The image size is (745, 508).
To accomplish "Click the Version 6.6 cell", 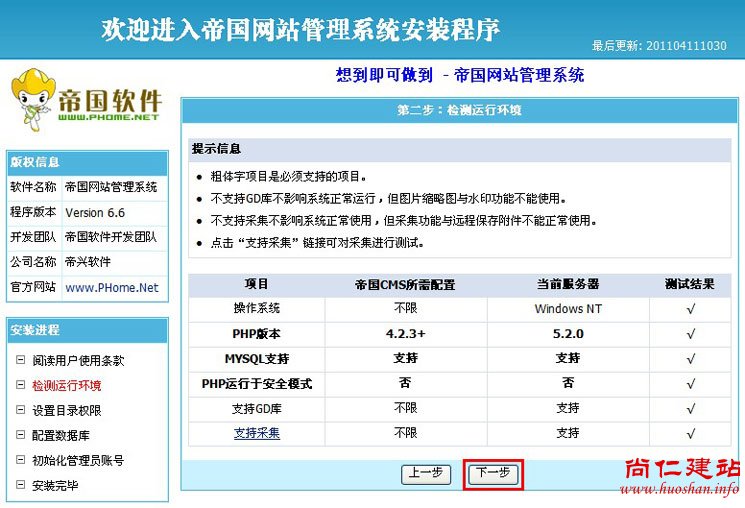I will pos(95,213).
